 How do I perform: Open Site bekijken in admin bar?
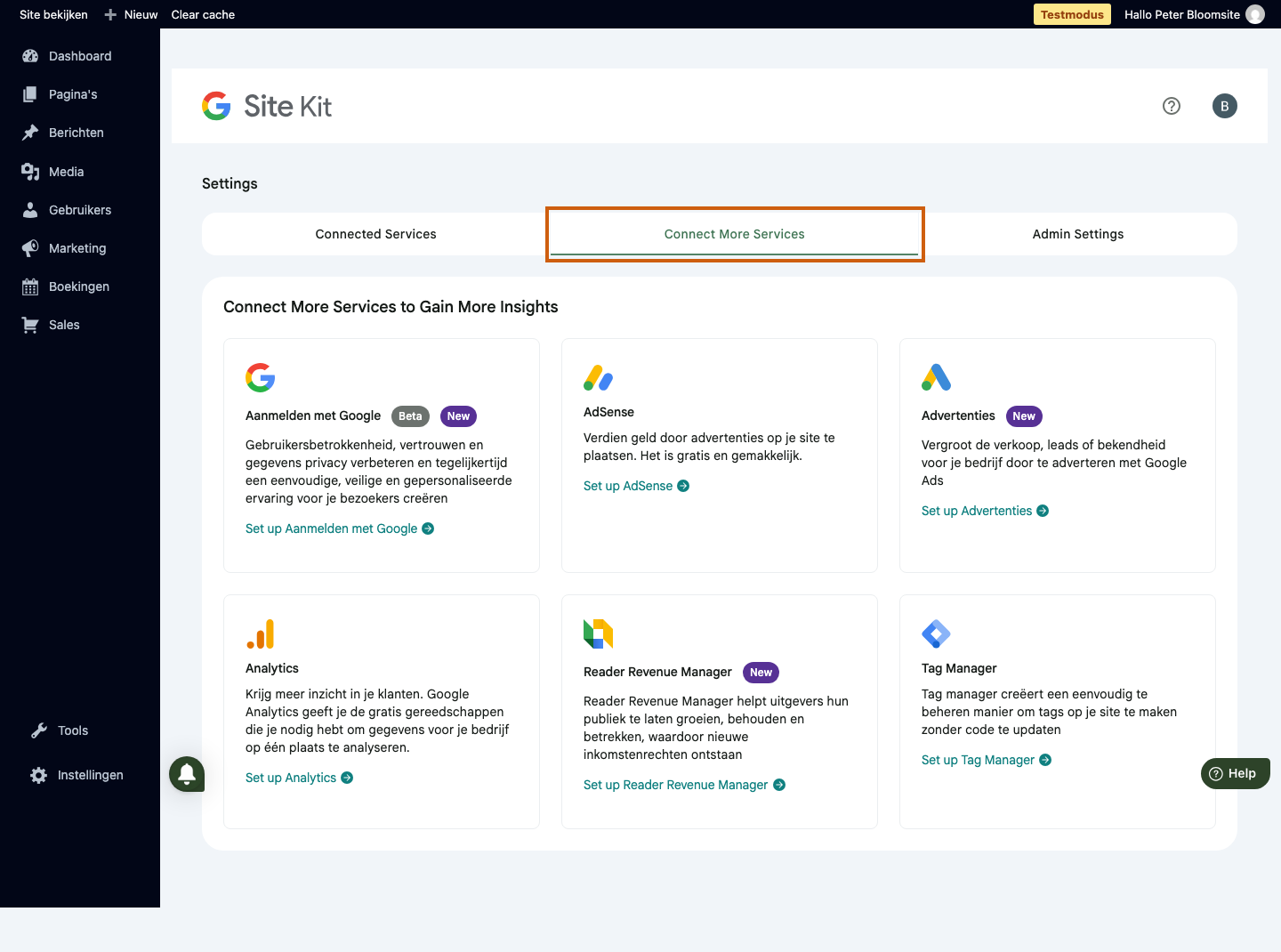(x=53, y=14)
